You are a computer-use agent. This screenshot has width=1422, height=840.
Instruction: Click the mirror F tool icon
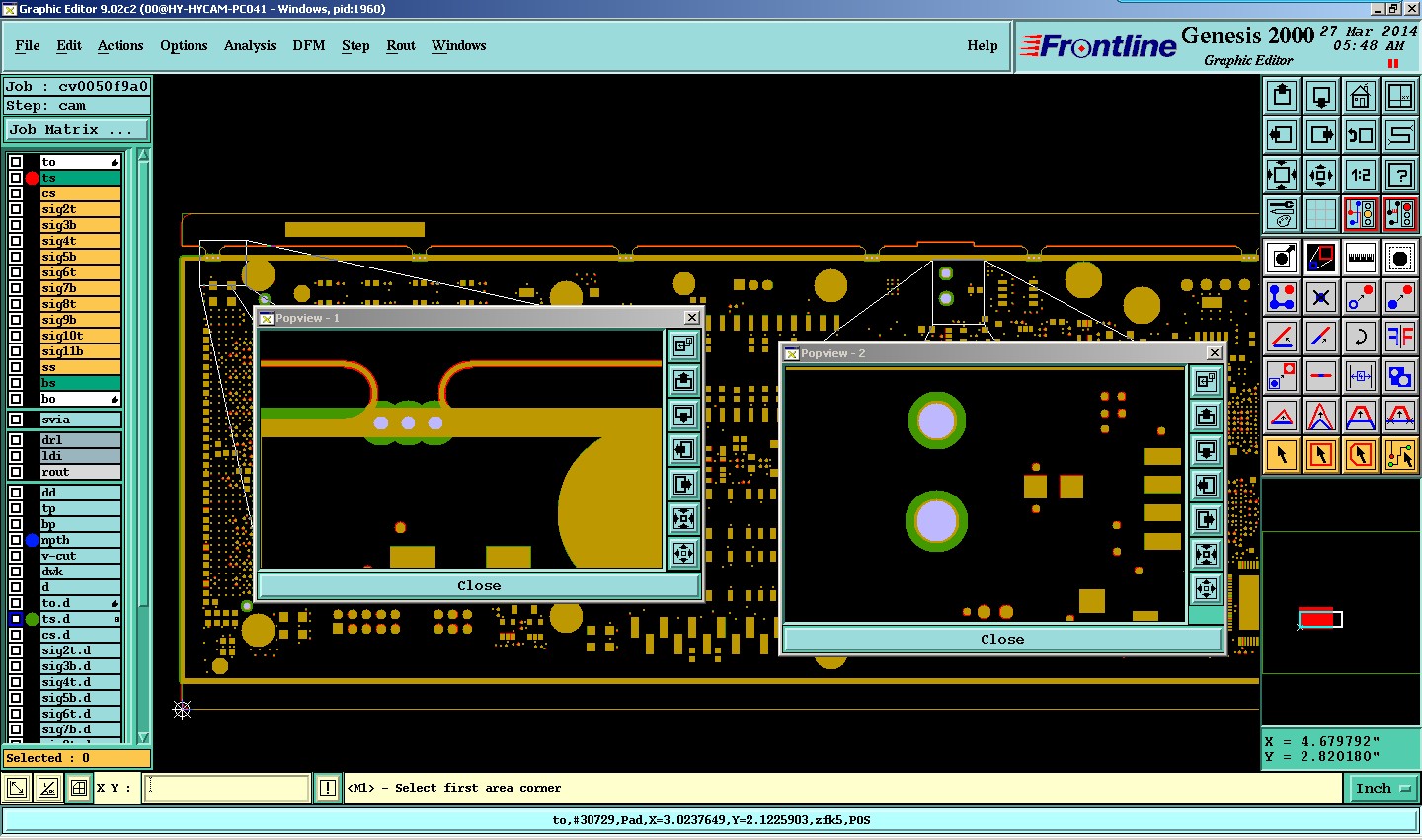1400,337
